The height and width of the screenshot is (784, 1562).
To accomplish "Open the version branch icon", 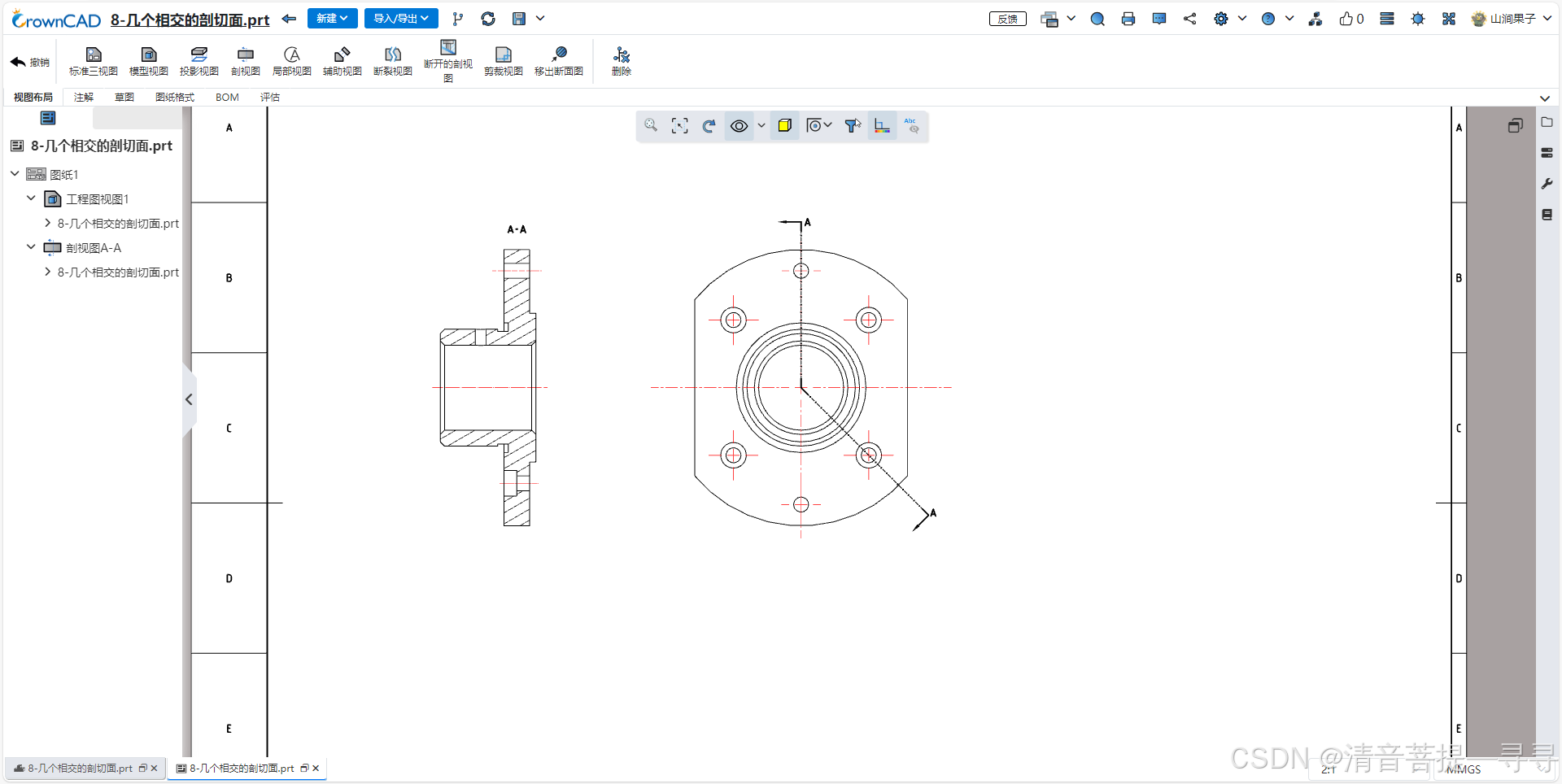I will [458, 19].
